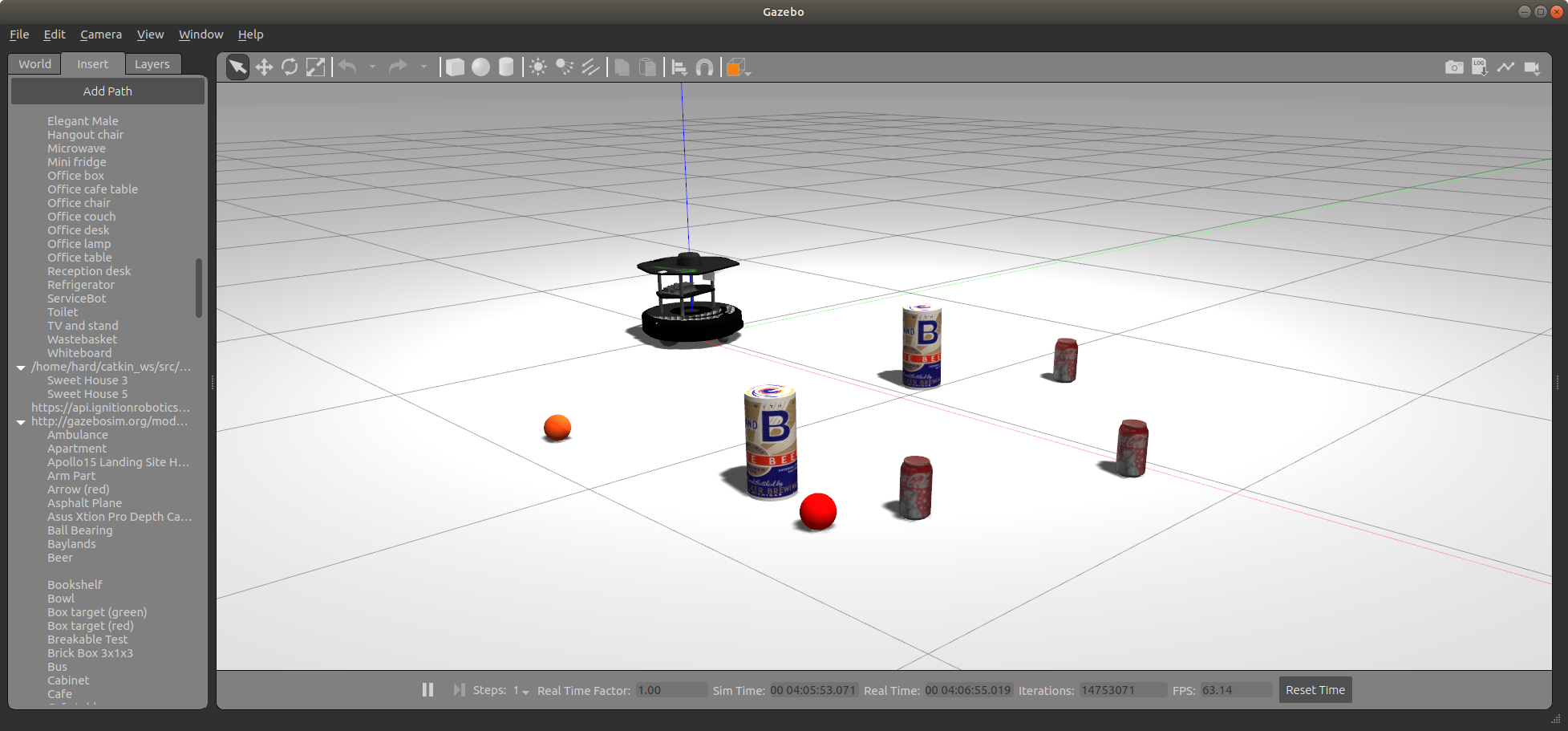Select Office desk in model list

[x=78, y=230]
